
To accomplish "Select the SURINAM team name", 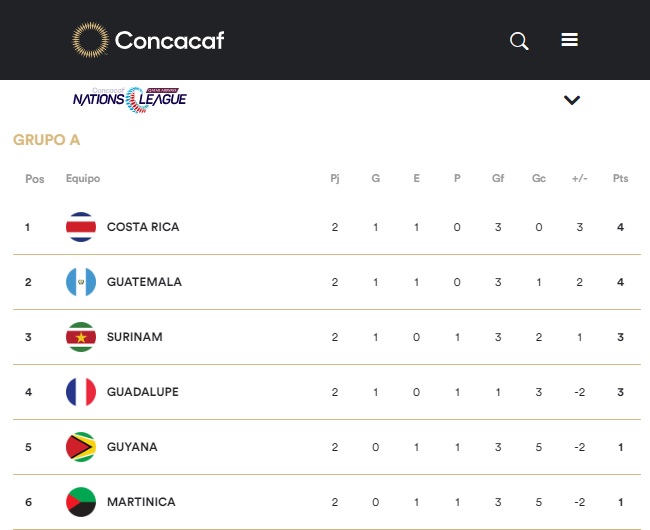I will pyautogui.click(x=134, y=337).
